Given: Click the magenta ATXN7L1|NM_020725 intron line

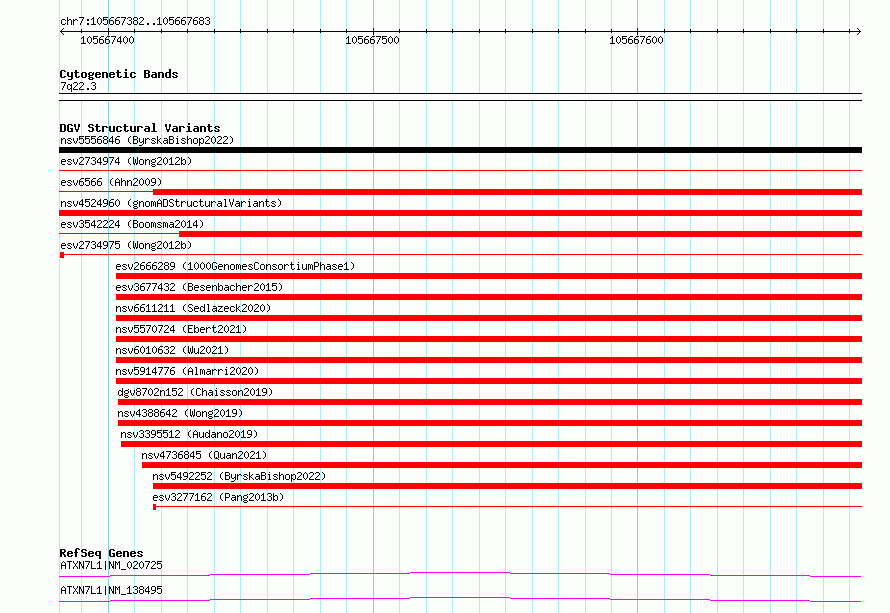Looking at the screenshot, I should point(460,574).
